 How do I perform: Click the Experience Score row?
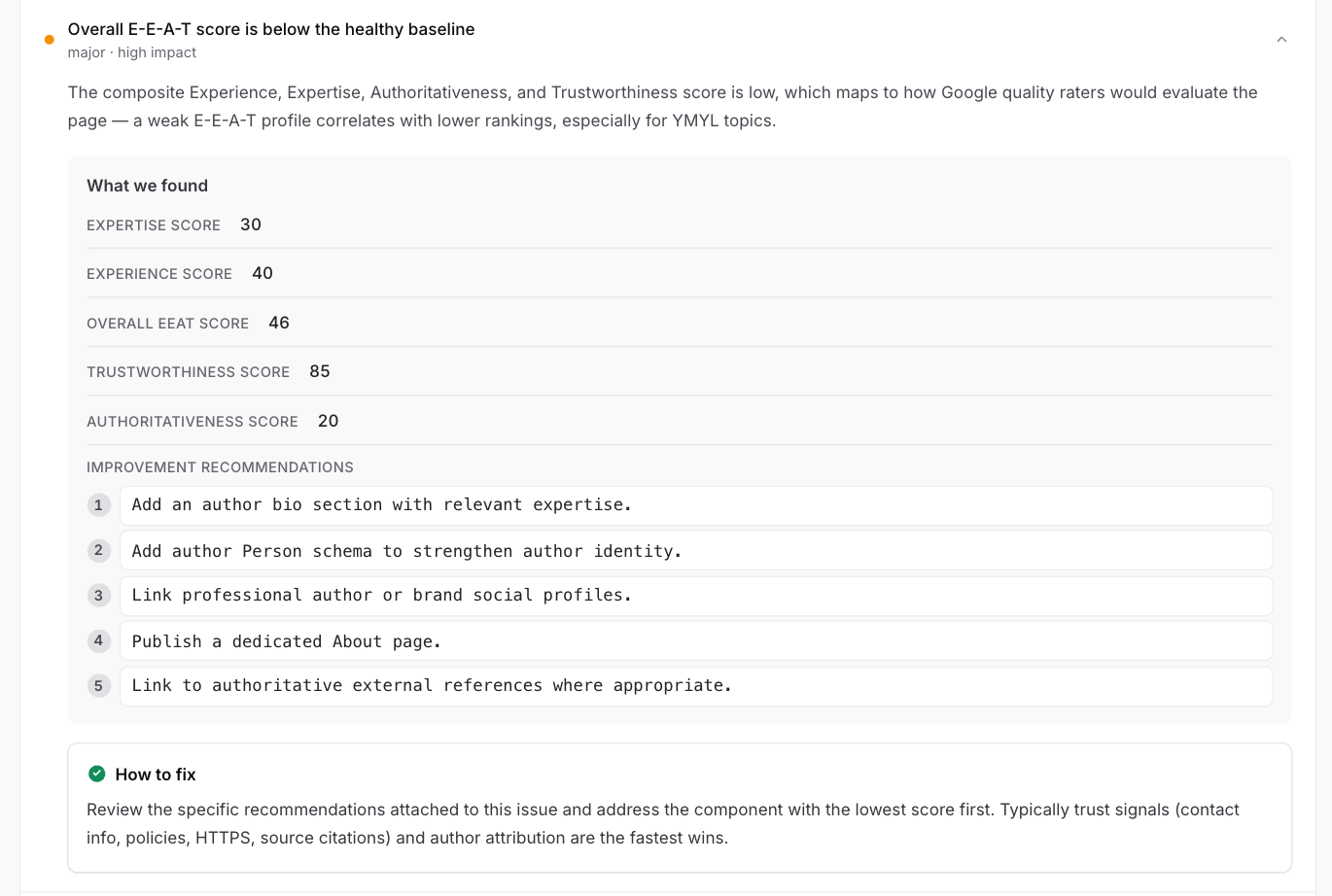(680, 273)
